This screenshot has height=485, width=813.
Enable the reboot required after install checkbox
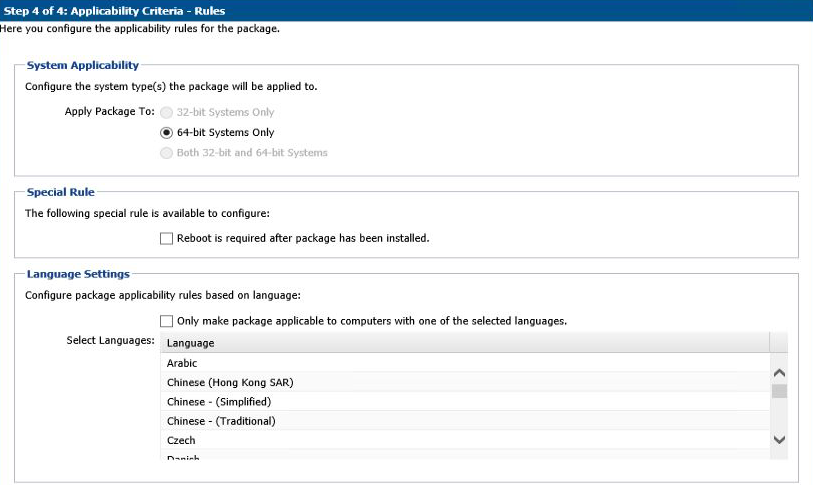167,238
